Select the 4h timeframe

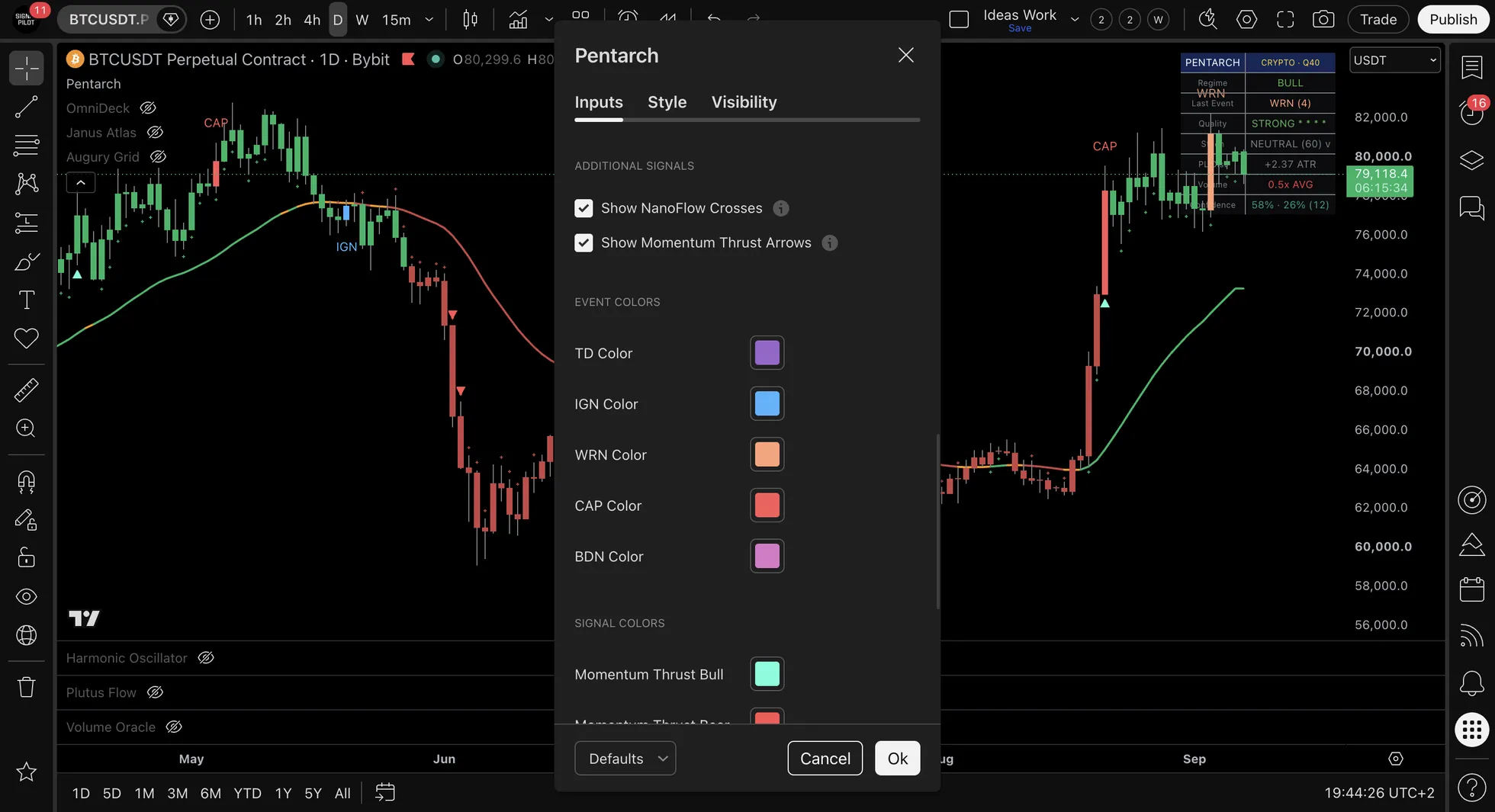[x=312, y=20]
